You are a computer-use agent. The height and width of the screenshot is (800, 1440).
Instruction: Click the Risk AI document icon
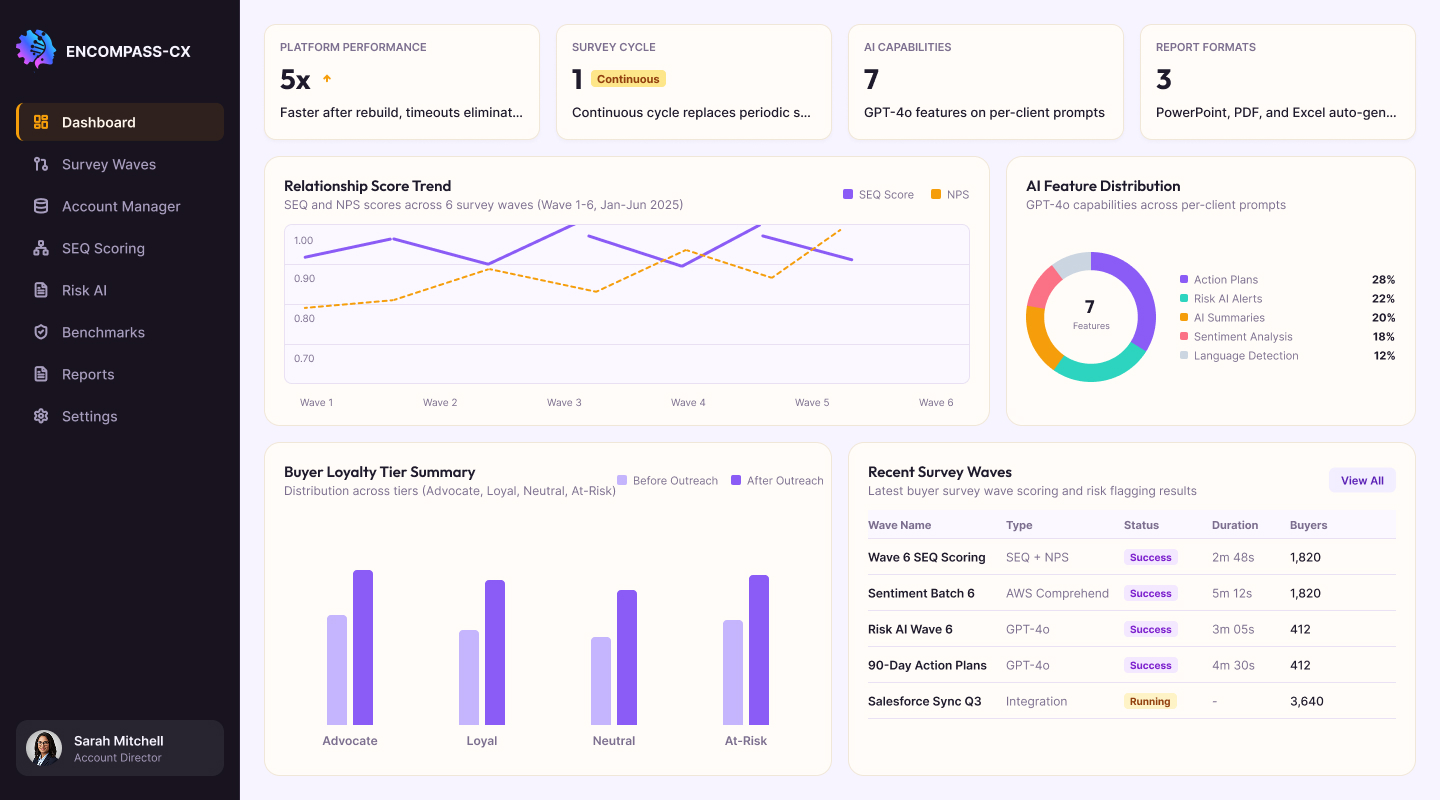tap(41, 290)
